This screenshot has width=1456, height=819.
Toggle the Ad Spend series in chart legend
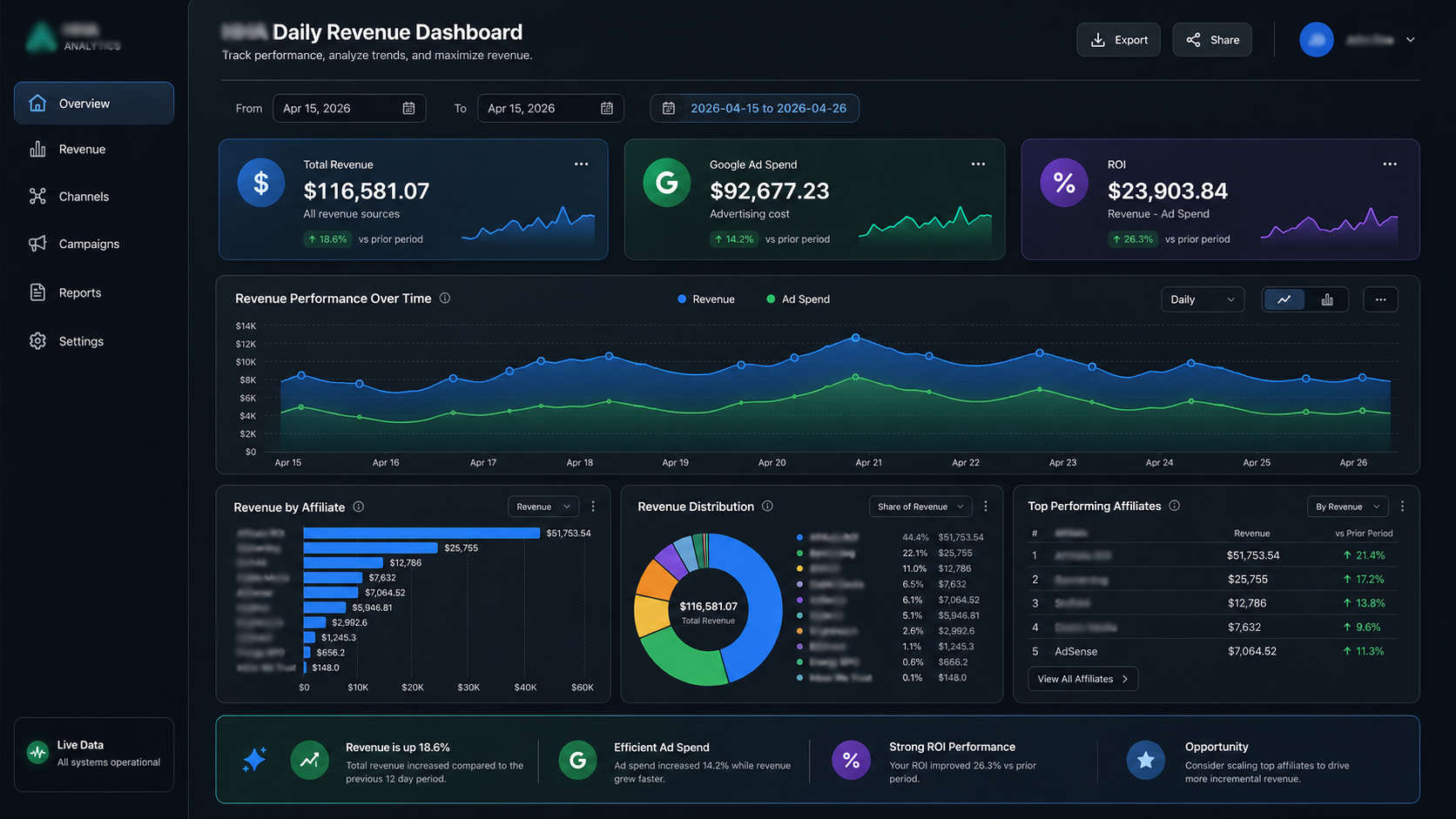tap(798, 299)
